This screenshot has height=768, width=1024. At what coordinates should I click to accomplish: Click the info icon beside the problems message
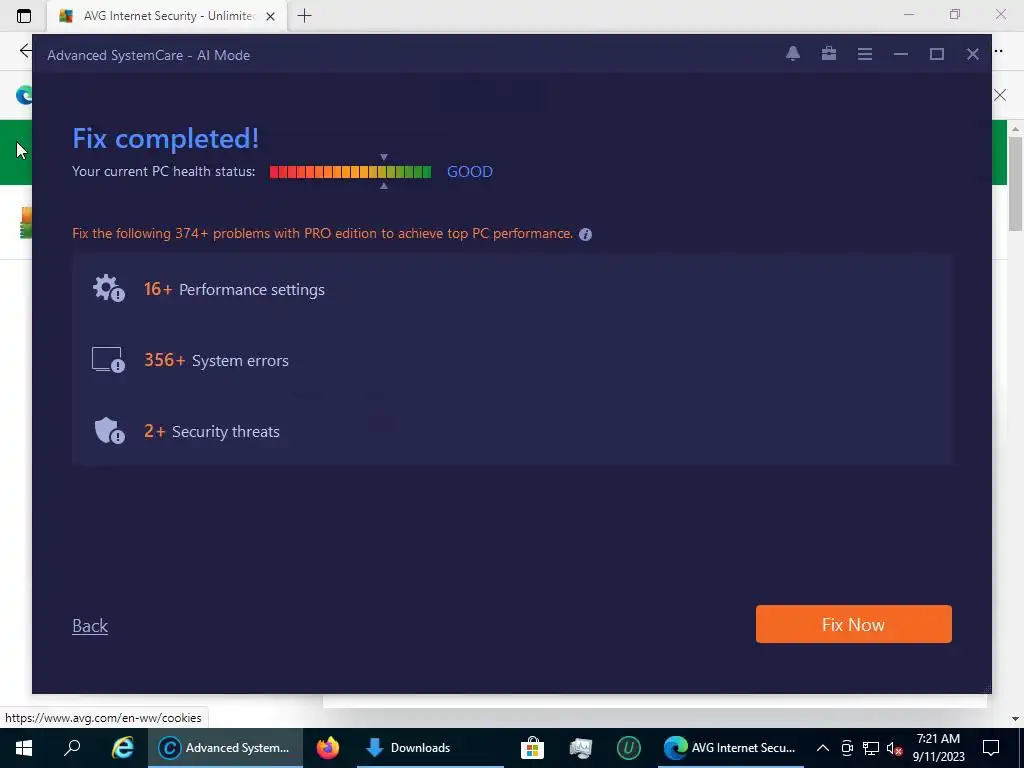585,234
